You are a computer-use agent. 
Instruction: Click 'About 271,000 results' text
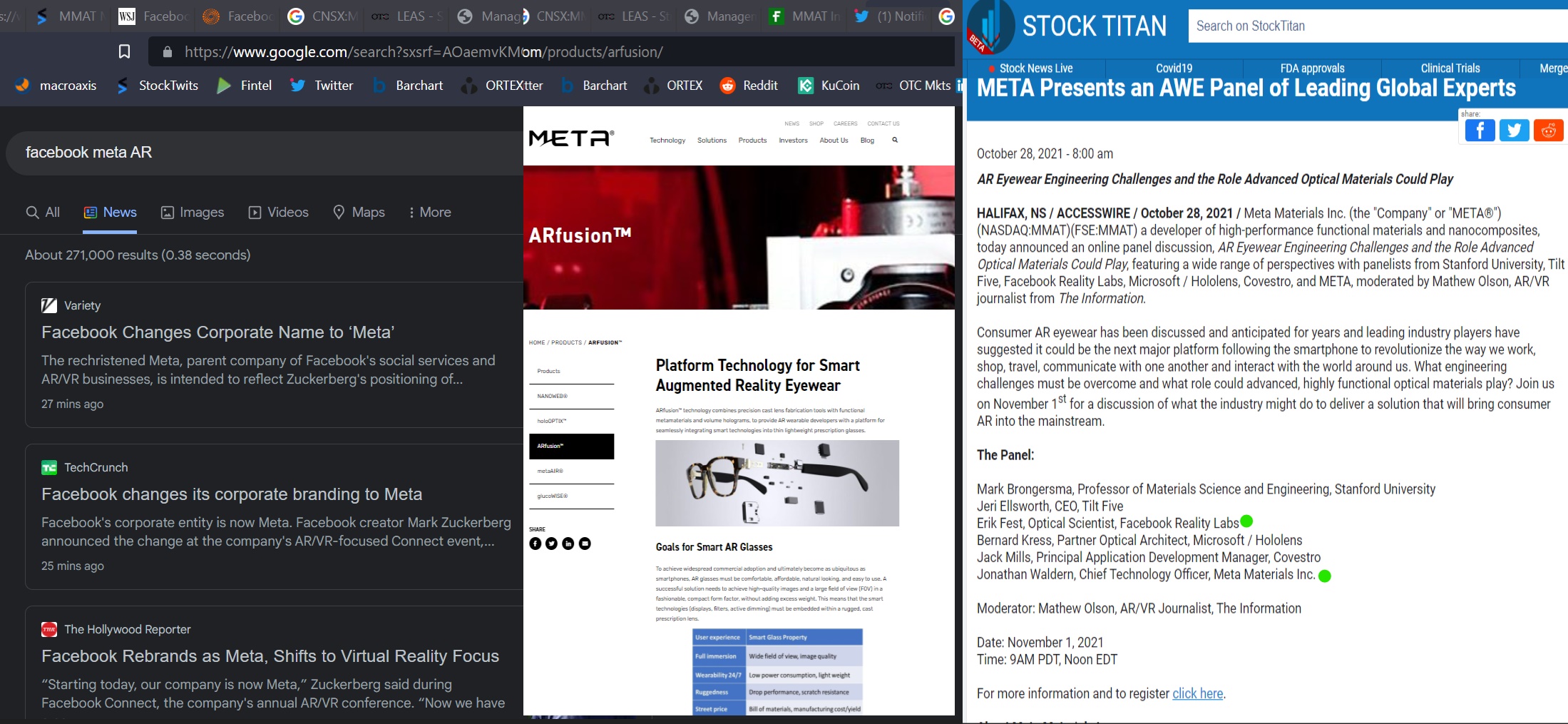138,255
